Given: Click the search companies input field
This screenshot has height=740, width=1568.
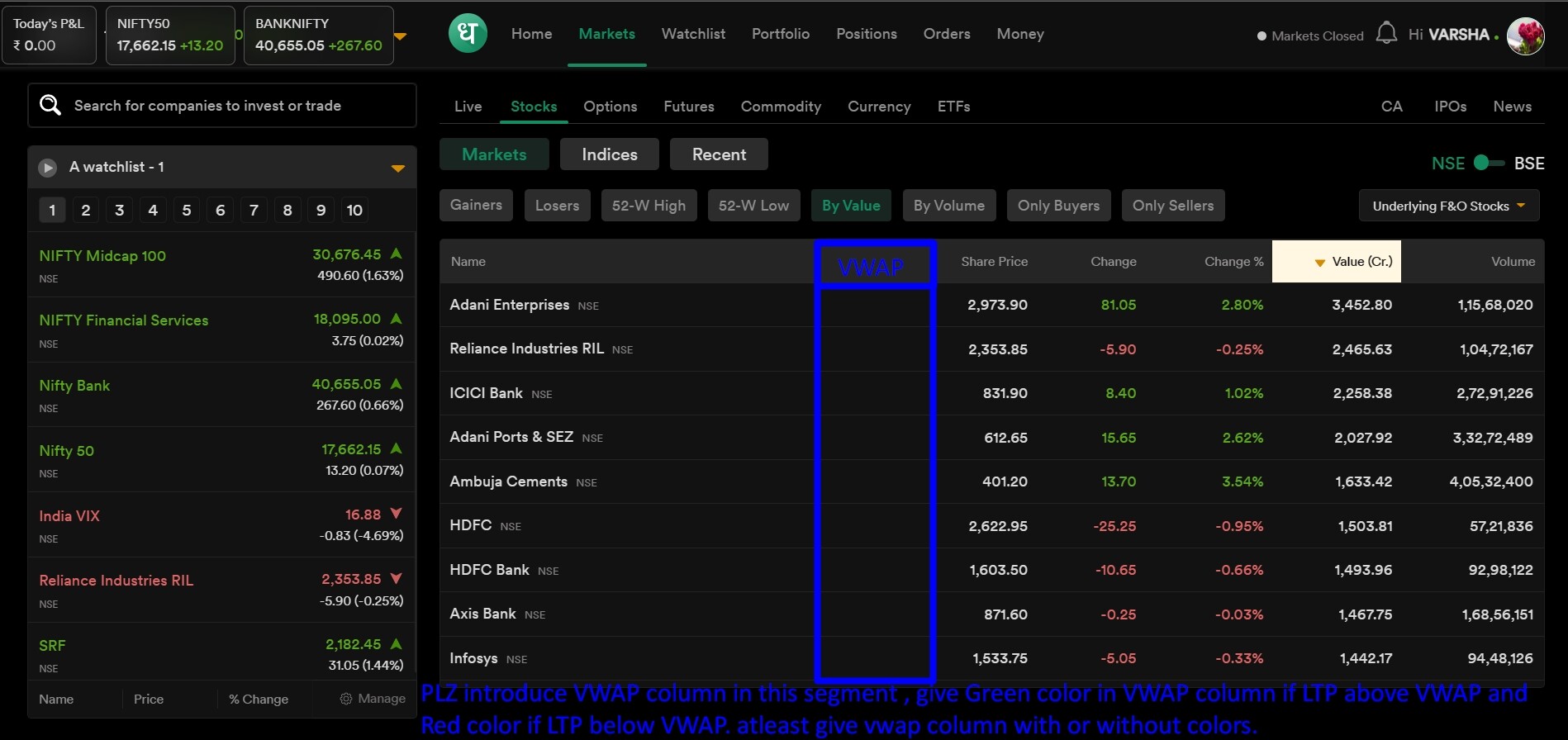Looking at the screenshot, I should click(222, 106).
